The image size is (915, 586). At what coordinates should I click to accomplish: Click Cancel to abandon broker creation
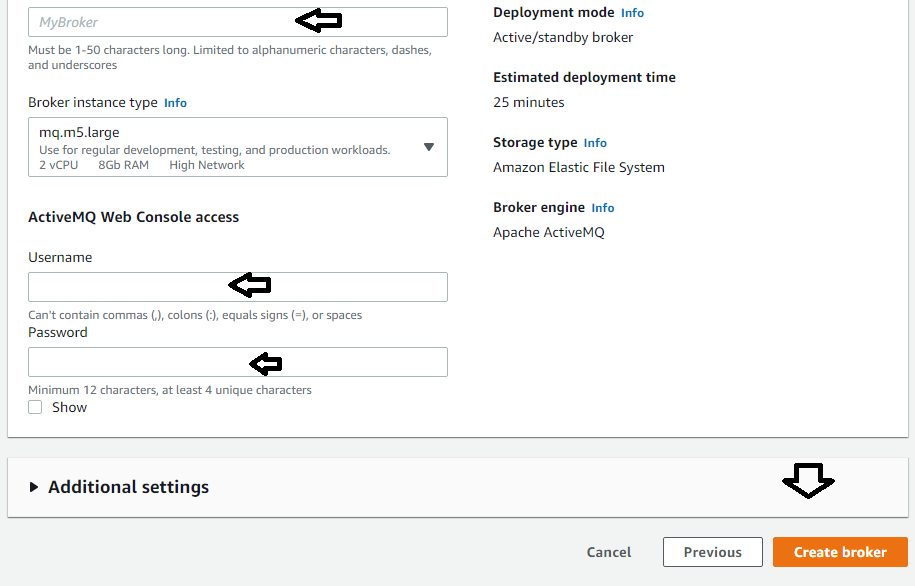point(608,551)
